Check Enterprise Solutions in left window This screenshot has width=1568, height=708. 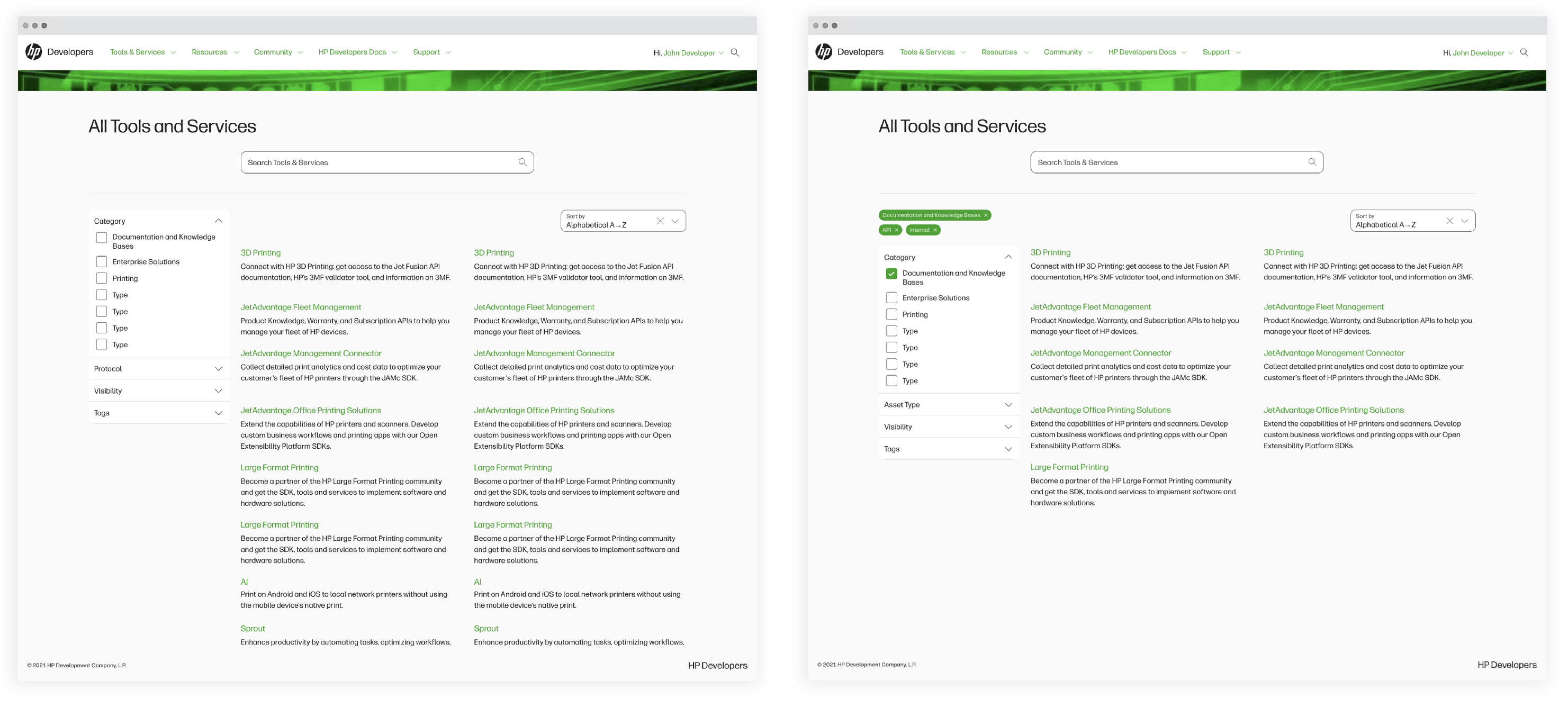point(102,262)
